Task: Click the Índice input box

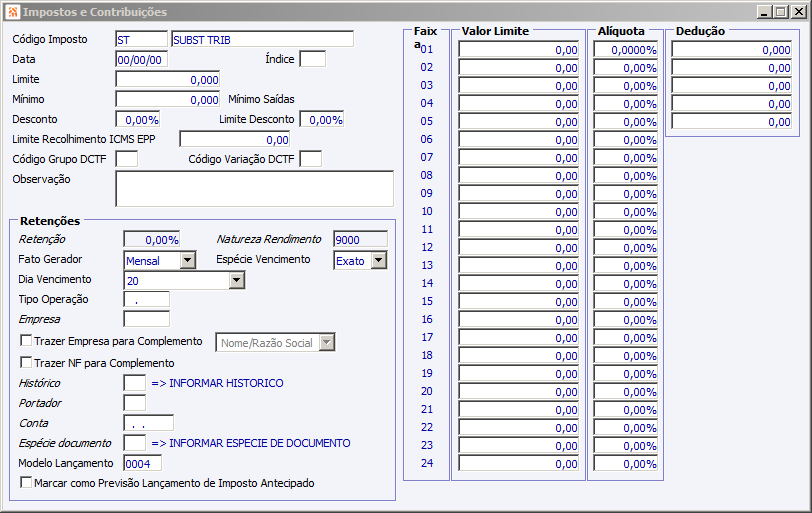Action: click(x=313, y=60)
